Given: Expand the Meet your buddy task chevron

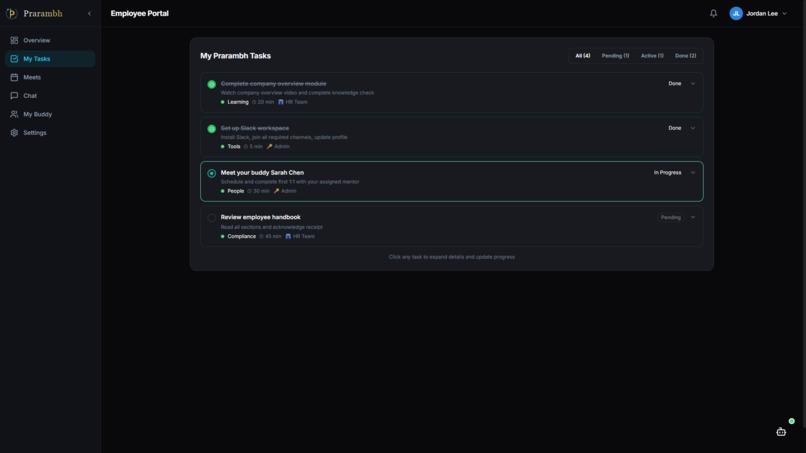Looking at the screenshot, I should coord(692,173).
